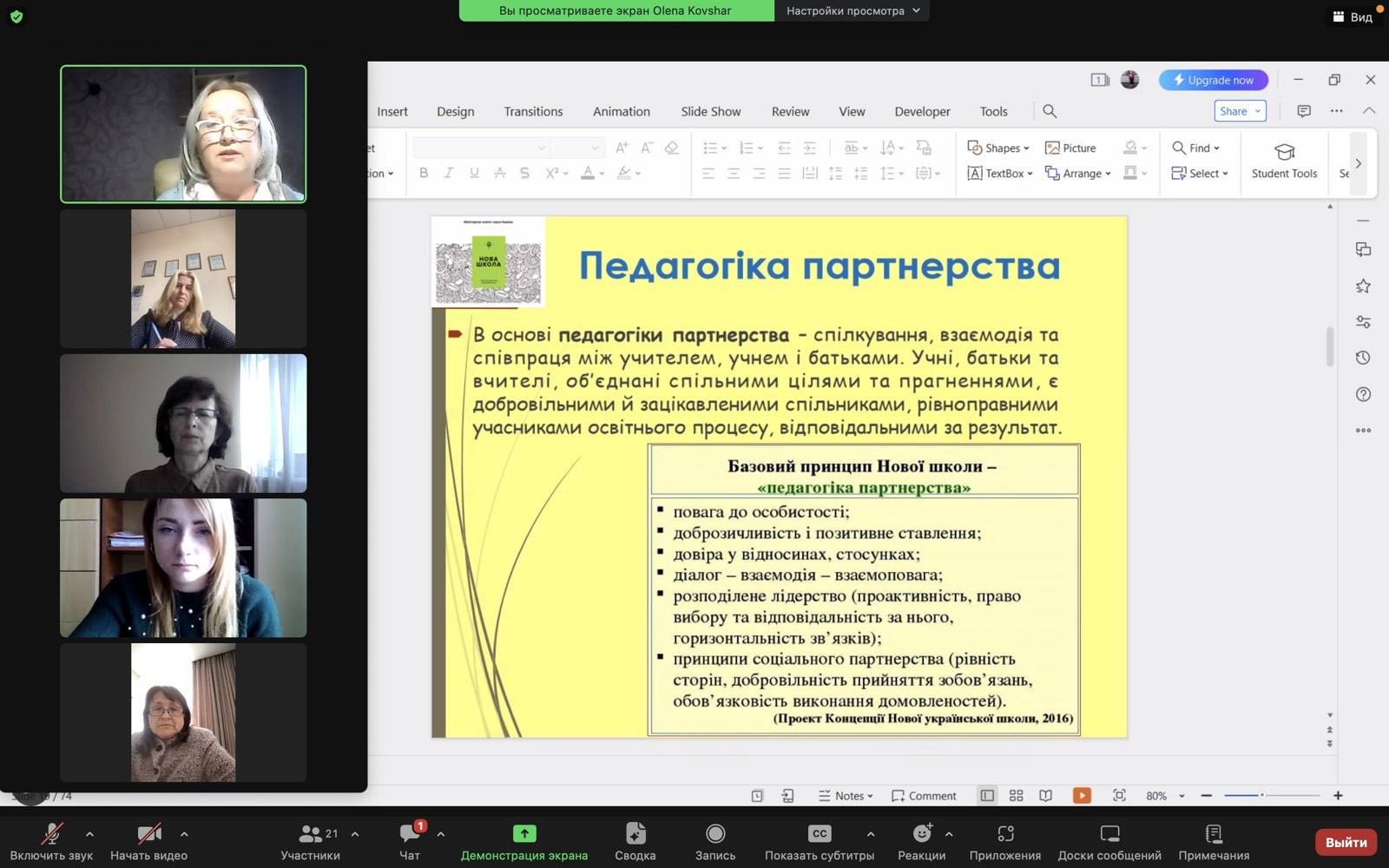Expand the view settings dropdown
This screenshot has width=1389, height=868.
click(852, 10)
